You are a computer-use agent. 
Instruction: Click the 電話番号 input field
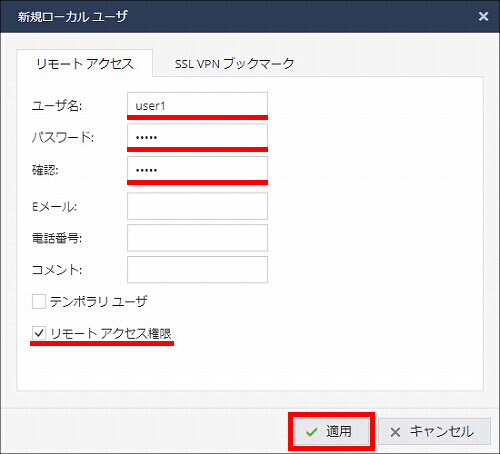[197, 238]
